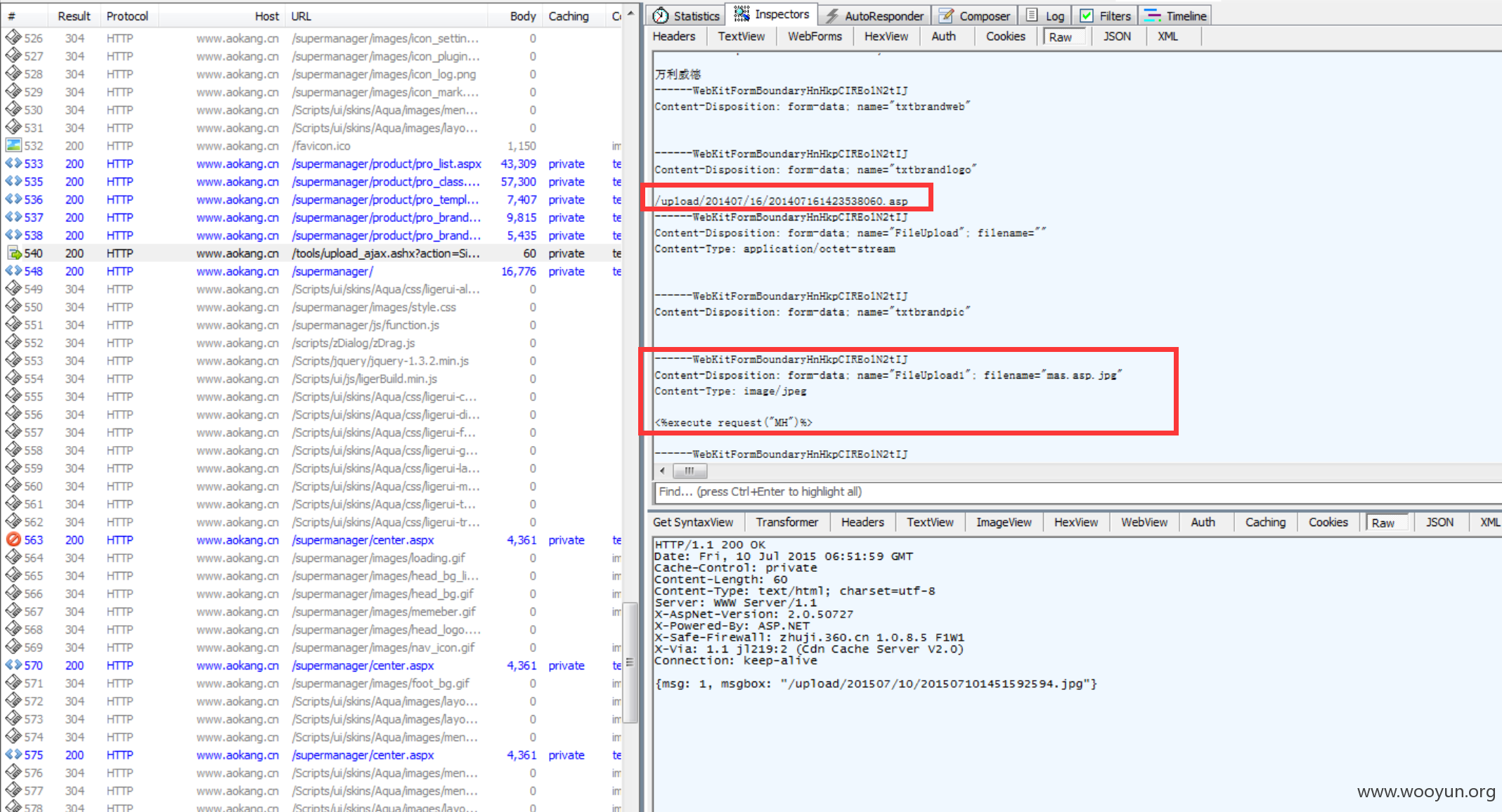1502x812 pixels.
Task: Open response Caching tab
Action: pos(1265,522)
